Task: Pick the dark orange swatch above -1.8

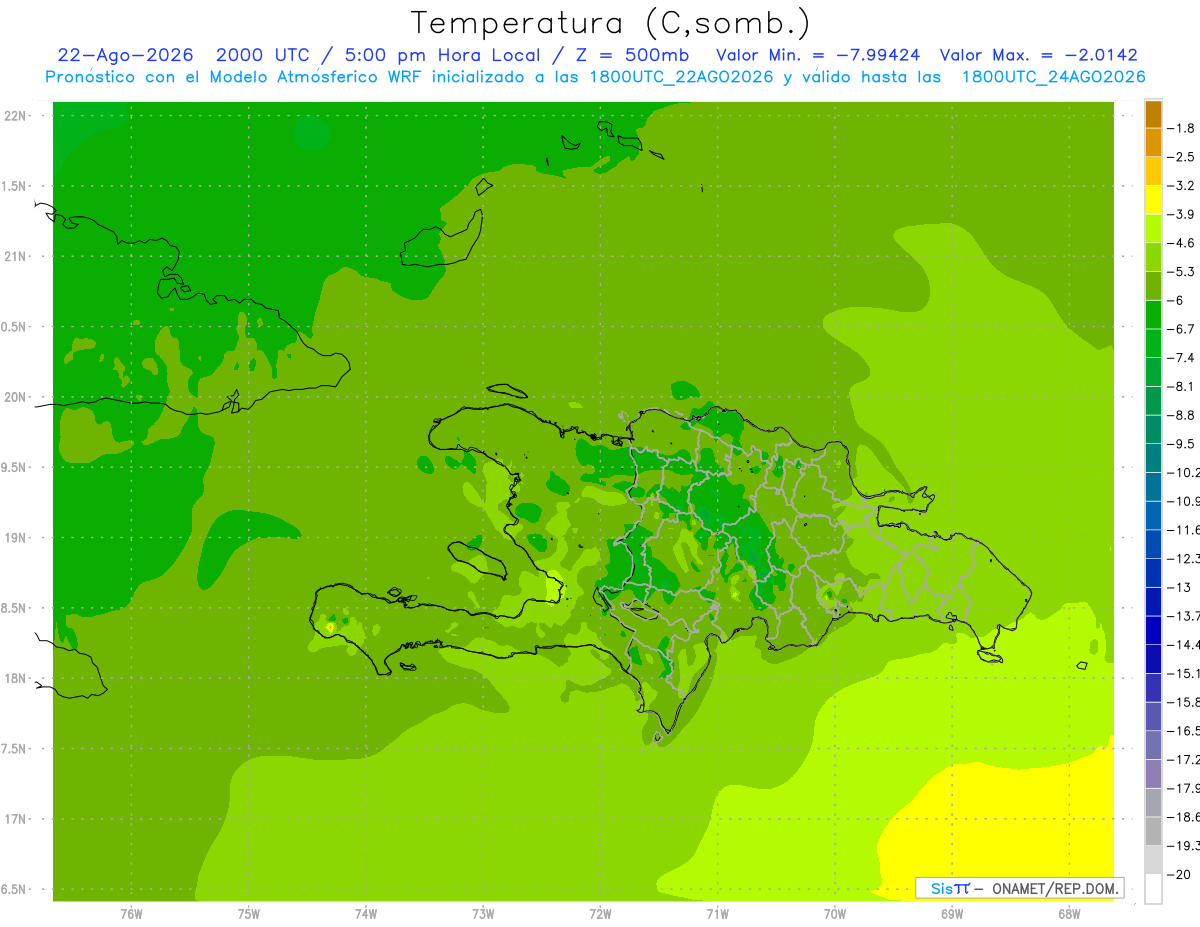Action: pyautogui.click(x=1153, y=114)
